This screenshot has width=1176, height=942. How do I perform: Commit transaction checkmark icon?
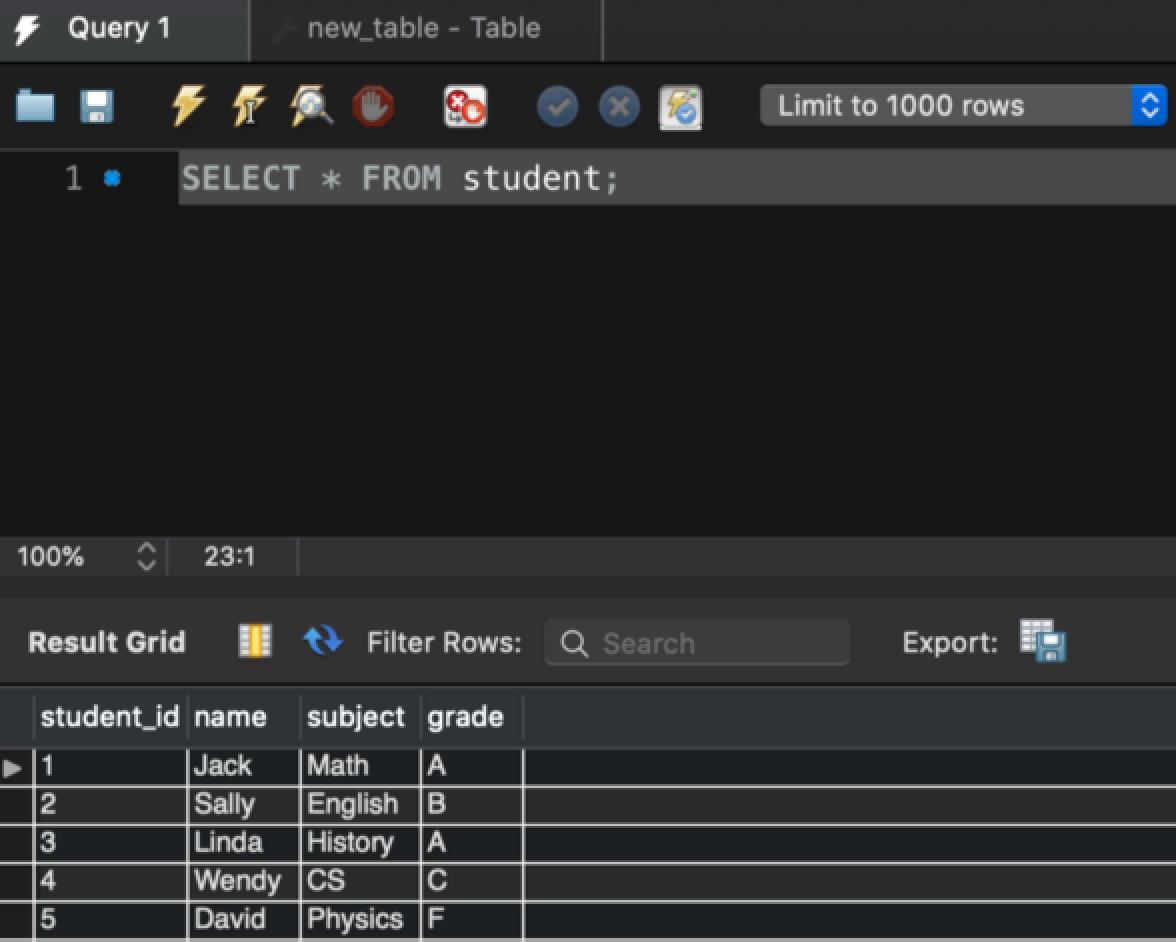(557, 106)
